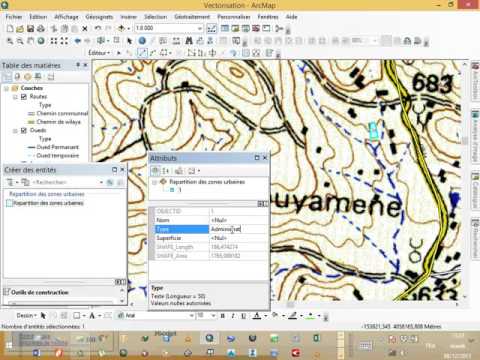The height and width of the screenshot is (360, 480).
Task: Activate the Straight Segment tool on Editor toolbar
Action: (142, 53)
